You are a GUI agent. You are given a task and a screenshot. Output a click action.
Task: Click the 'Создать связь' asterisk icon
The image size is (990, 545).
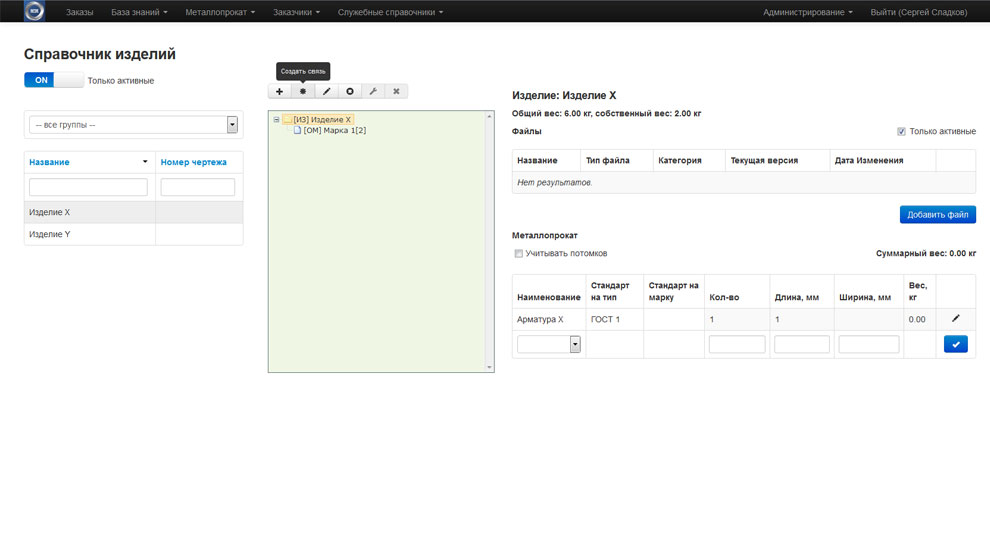[x=303, y=91]
